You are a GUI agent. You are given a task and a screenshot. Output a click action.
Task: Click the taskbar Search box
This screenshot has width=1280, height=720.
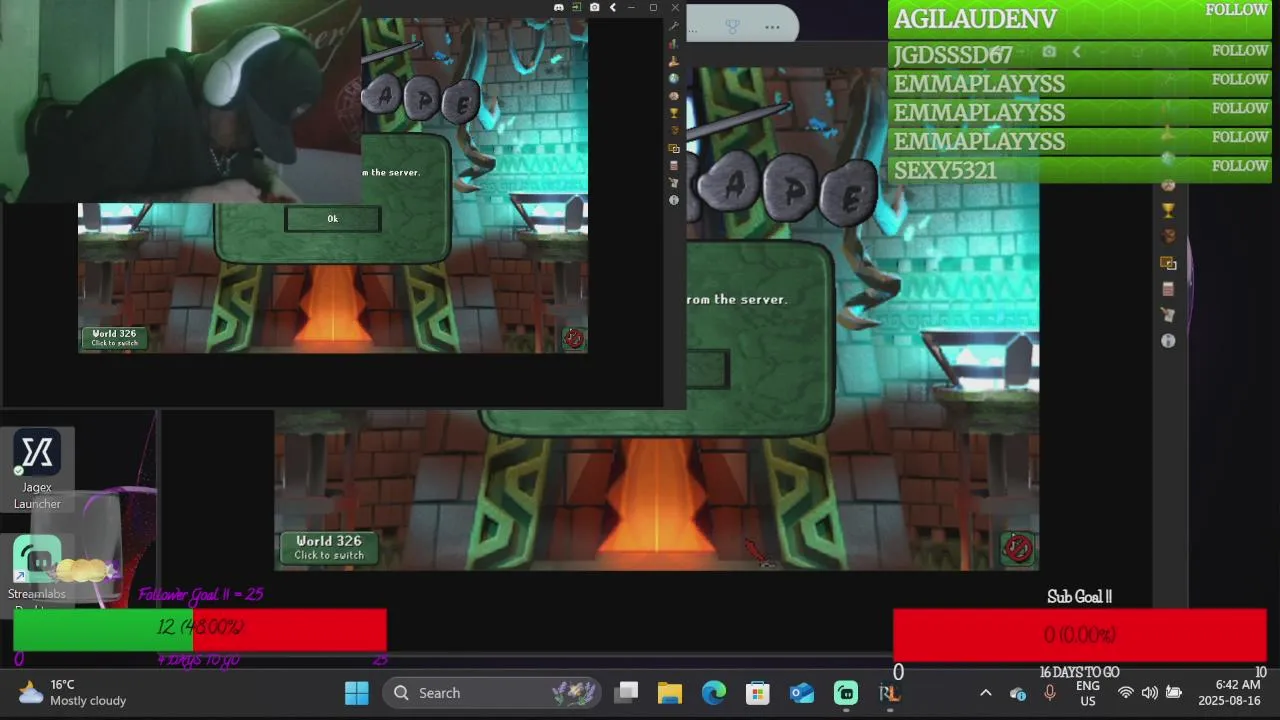point(492,693)
